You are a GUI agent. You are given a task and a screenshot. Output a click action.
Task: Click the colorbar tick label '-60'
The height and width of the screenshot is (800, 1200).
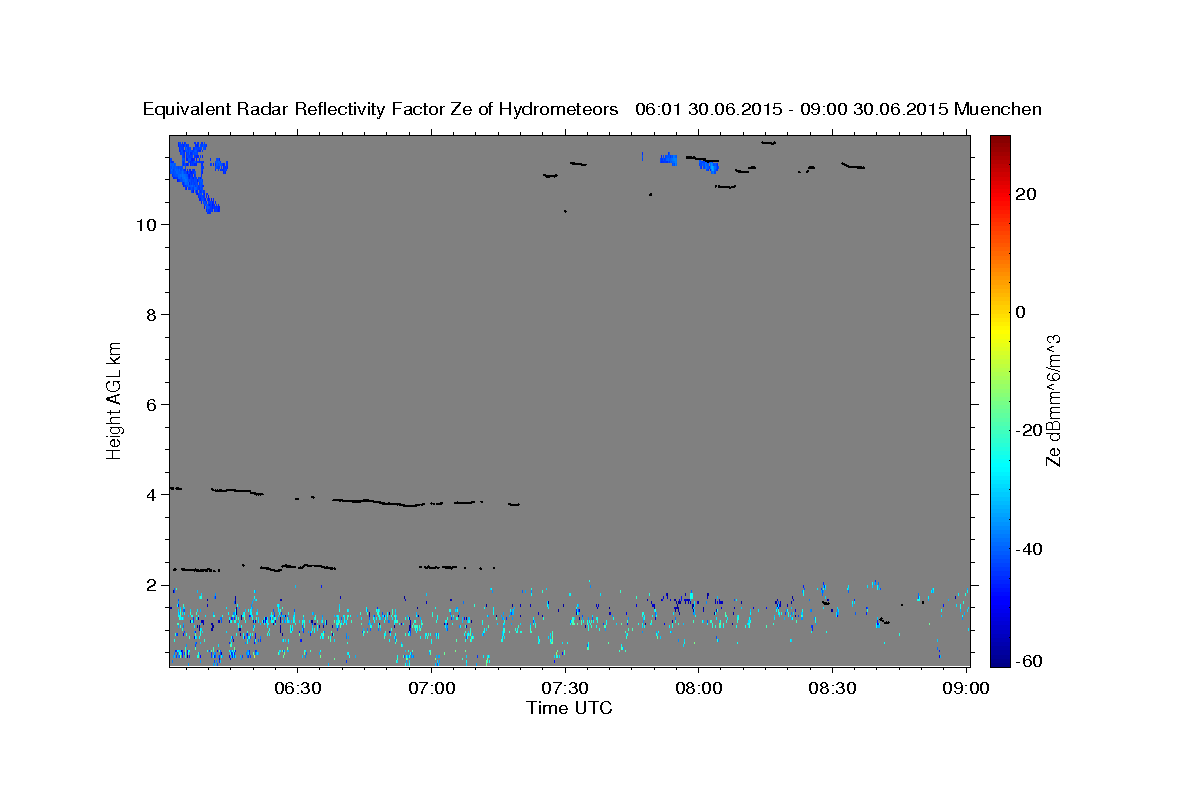click(x=1029, y=661)
